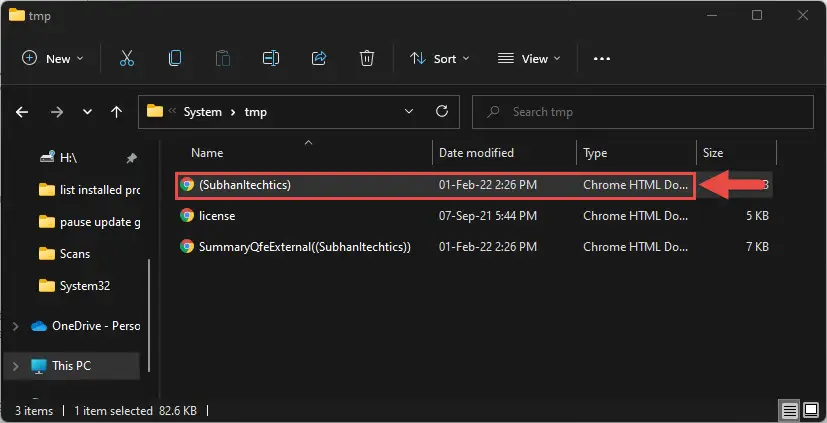Open the View dropdown menu
Viewport: 827px width, 423px height.
(x=529, y=59)
